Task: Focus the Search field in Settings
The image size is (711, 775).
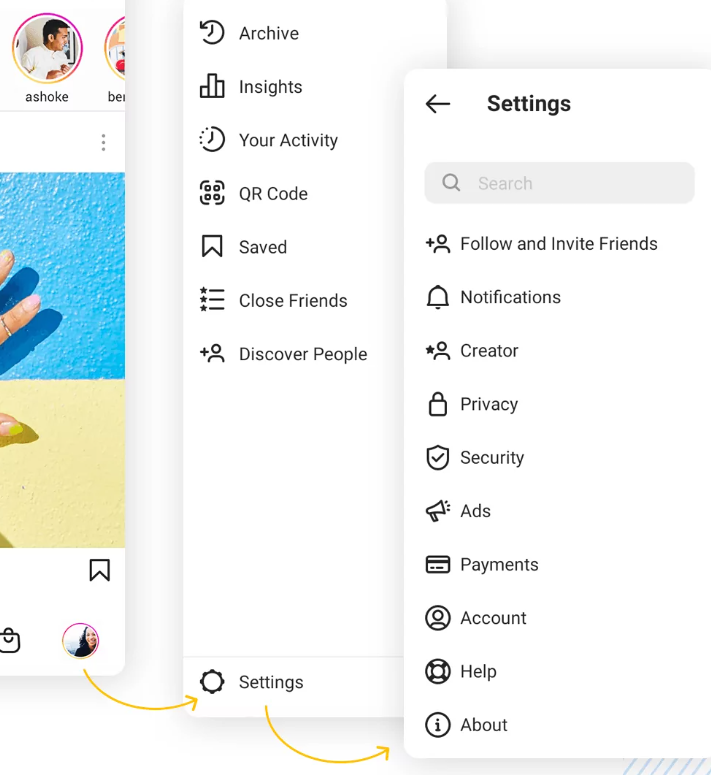Action: click(559, 183)
